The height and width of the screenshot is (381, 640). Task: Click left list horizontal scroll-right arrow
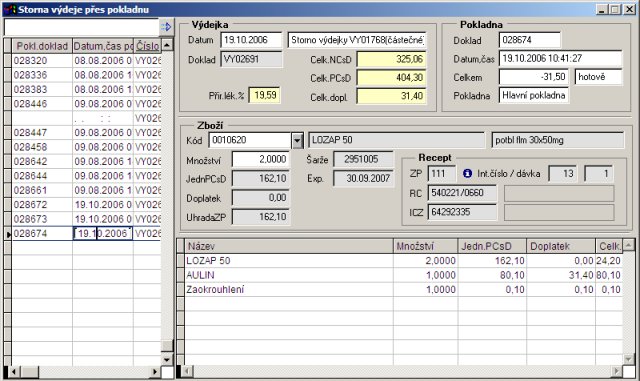tap(155, 372)
